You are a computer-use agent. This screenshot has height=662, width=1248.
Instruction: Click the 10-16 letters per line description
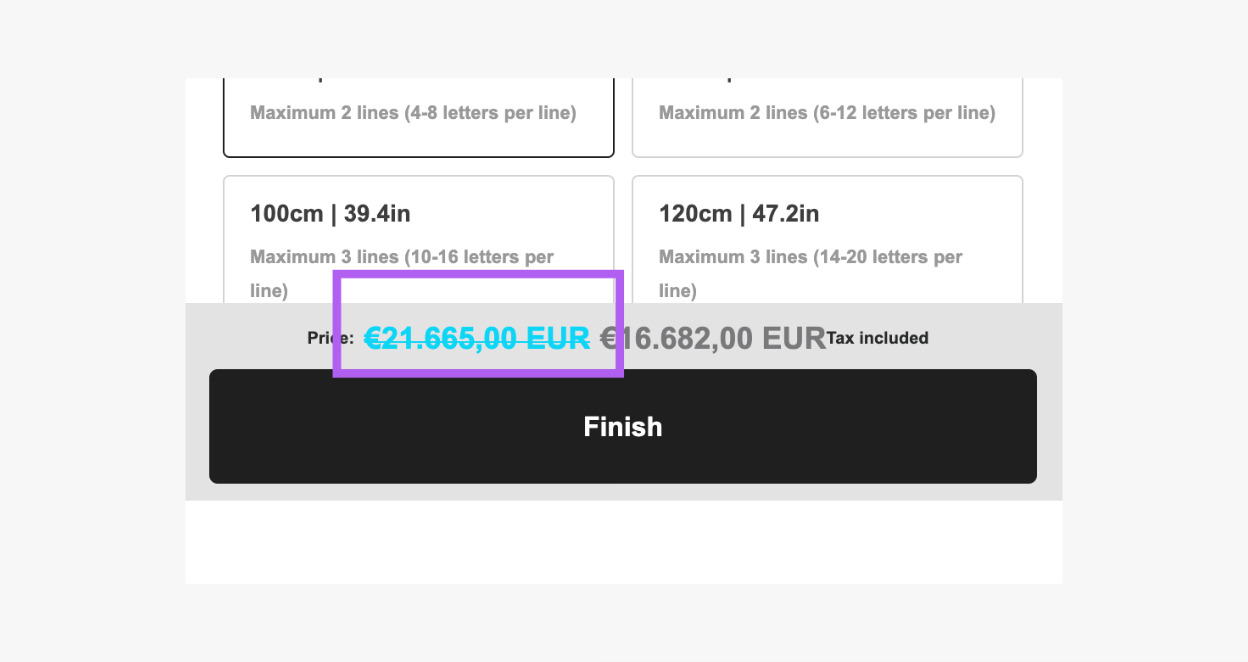tap(401, 258)
